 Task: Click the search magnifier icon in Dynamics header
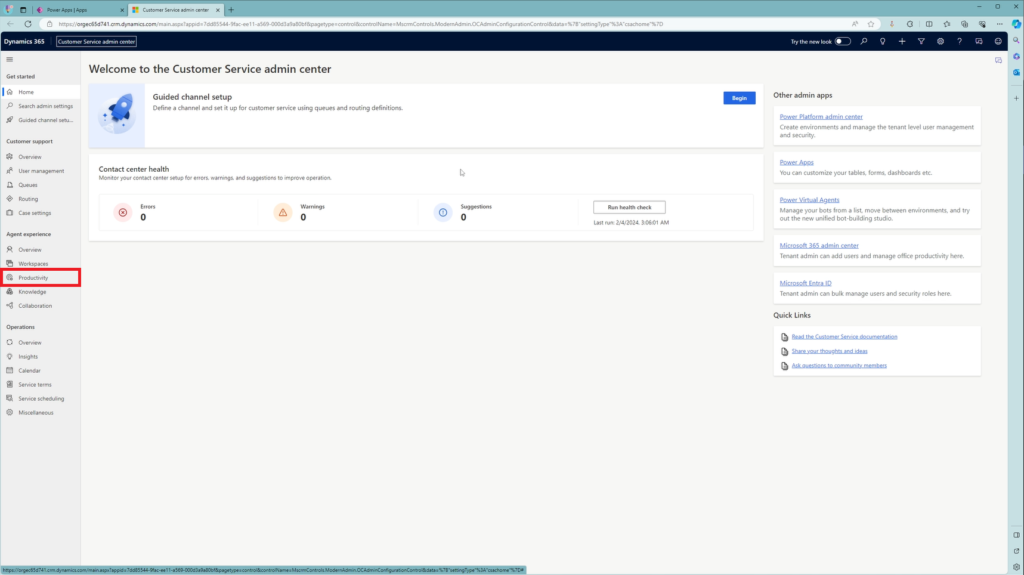click(x=864, y=41)
